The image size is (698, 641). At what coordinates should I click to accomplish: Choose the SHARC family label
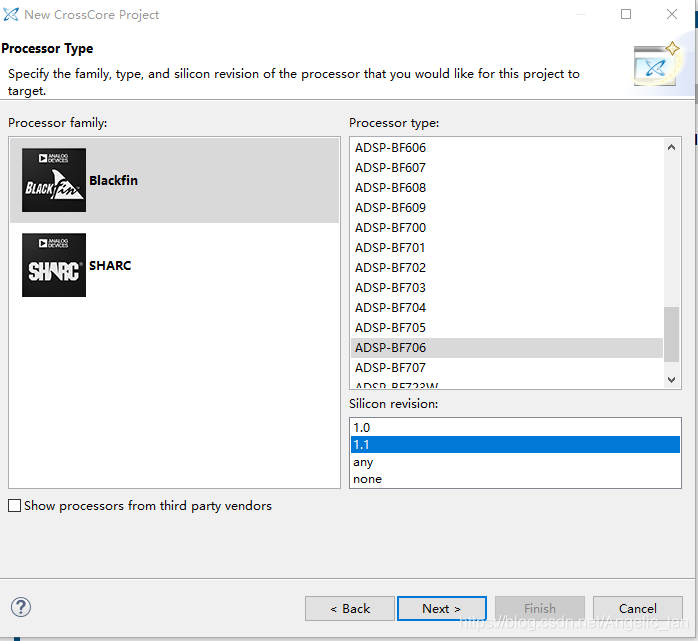tap(110, 265)
